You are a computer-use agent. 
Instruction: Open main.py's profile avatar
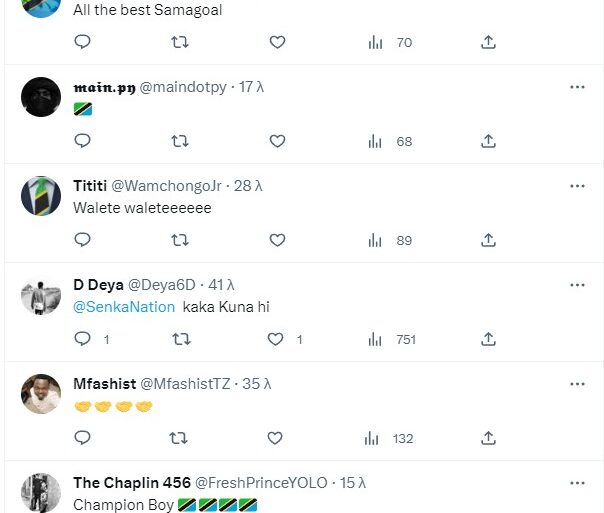[x=41, y=97]
